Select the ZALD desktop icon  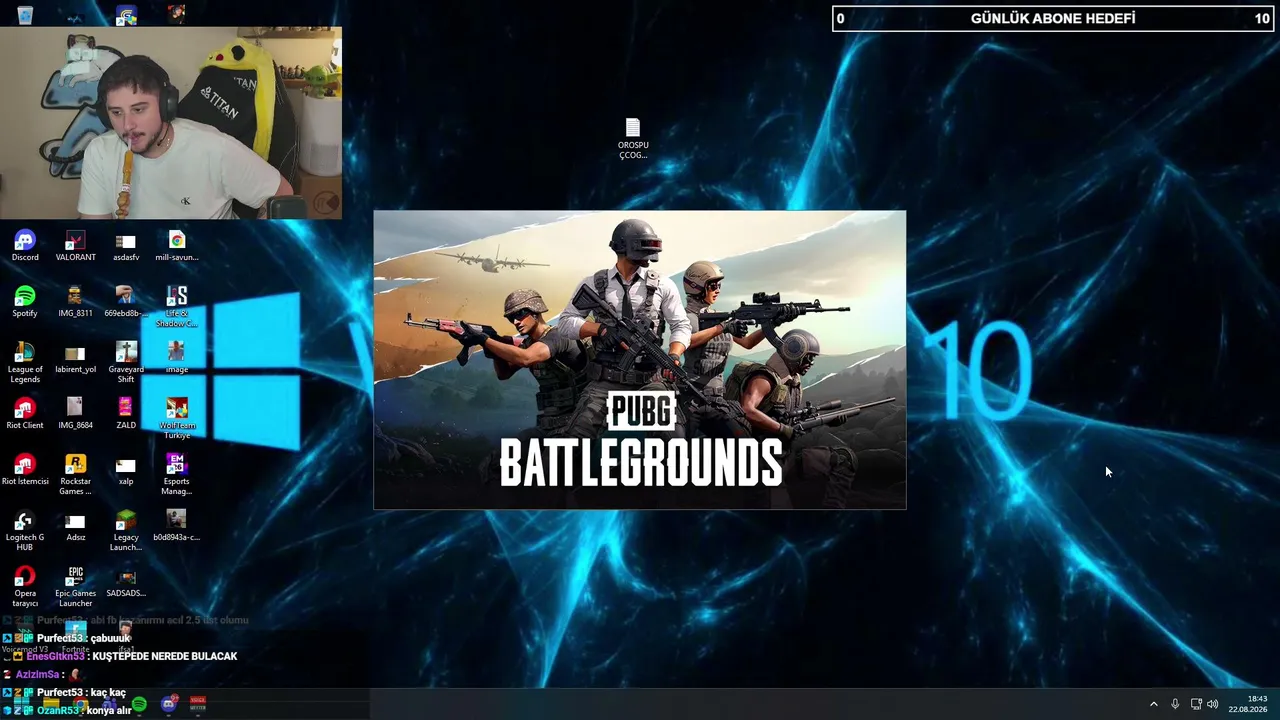(126, 414)
